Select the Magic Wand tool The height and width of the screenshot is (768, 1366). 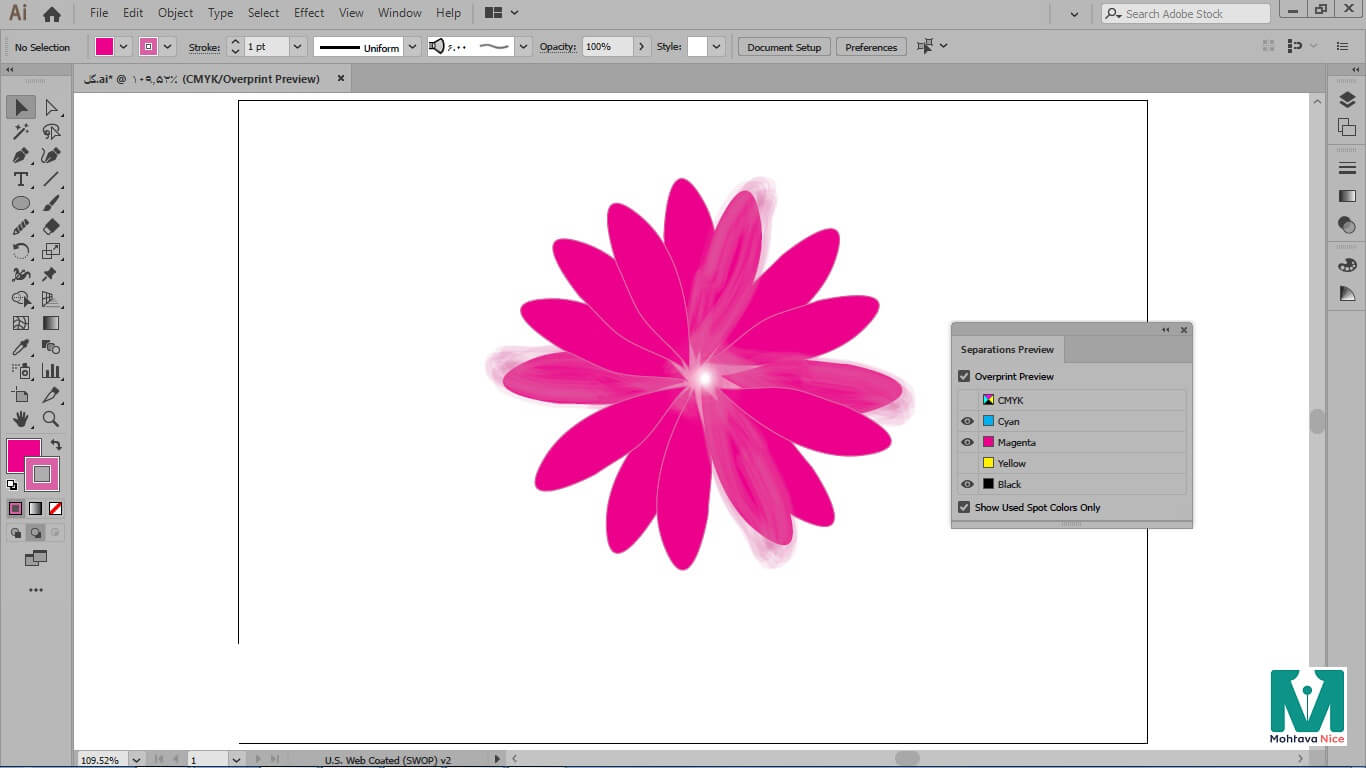click(20, 131)
